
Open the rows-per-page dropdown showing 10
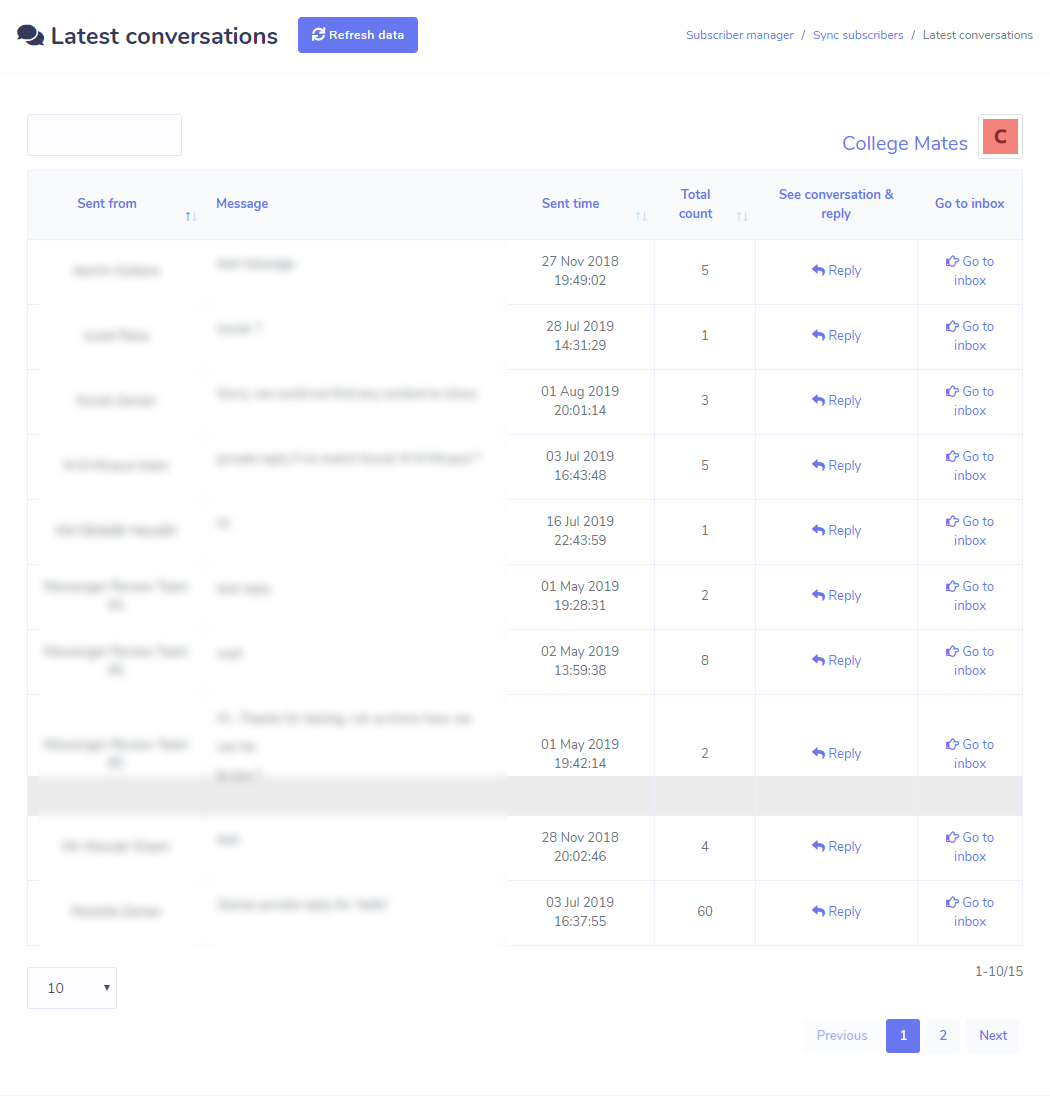[71, 987]
